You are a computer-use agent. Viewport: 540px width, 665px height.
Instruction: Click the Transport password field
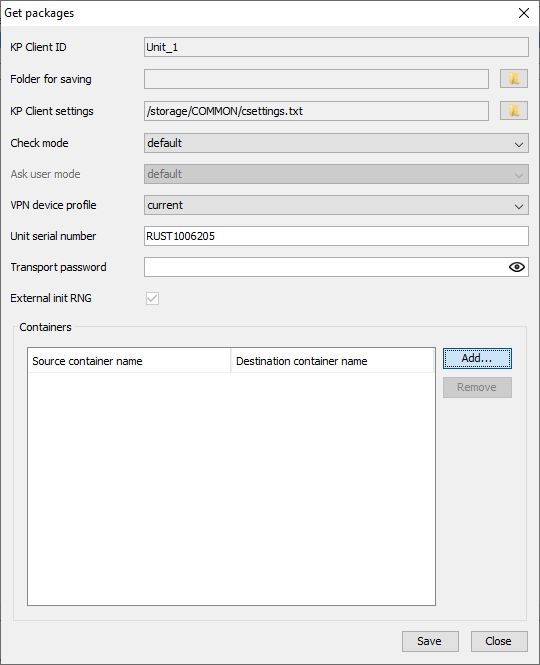[326, 267]
